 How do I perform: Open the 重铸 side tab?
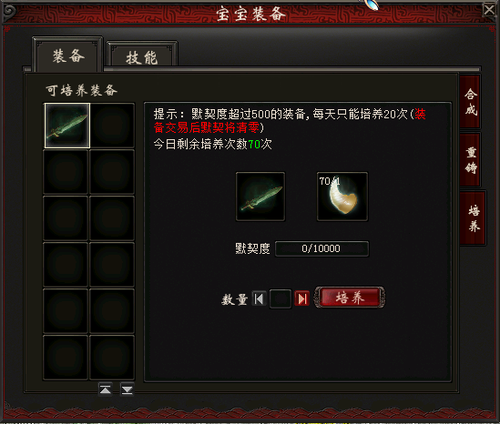[470, 160]
